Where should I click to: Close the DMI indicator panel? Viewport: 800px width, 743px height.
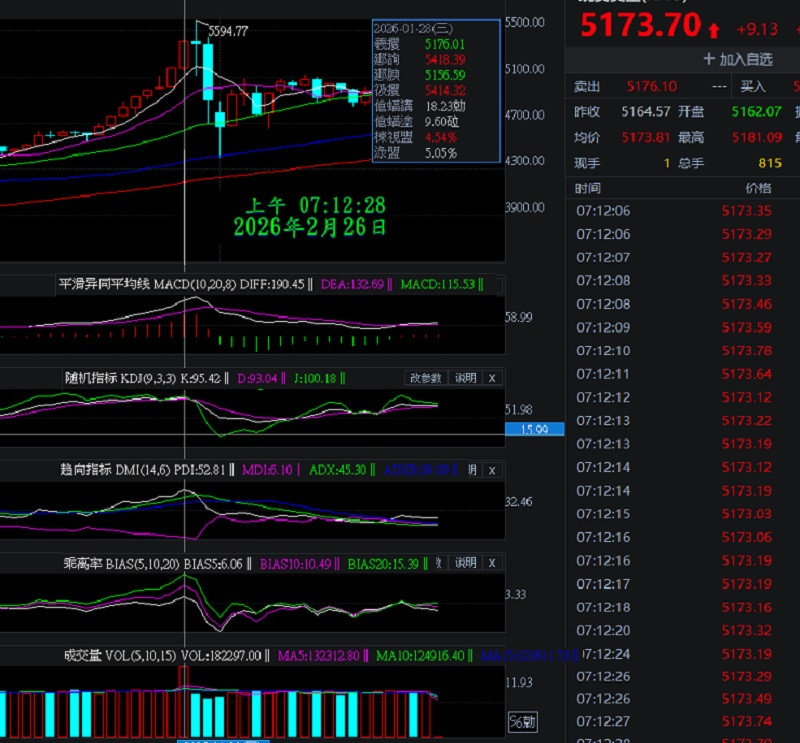click(x=492, y=470)
